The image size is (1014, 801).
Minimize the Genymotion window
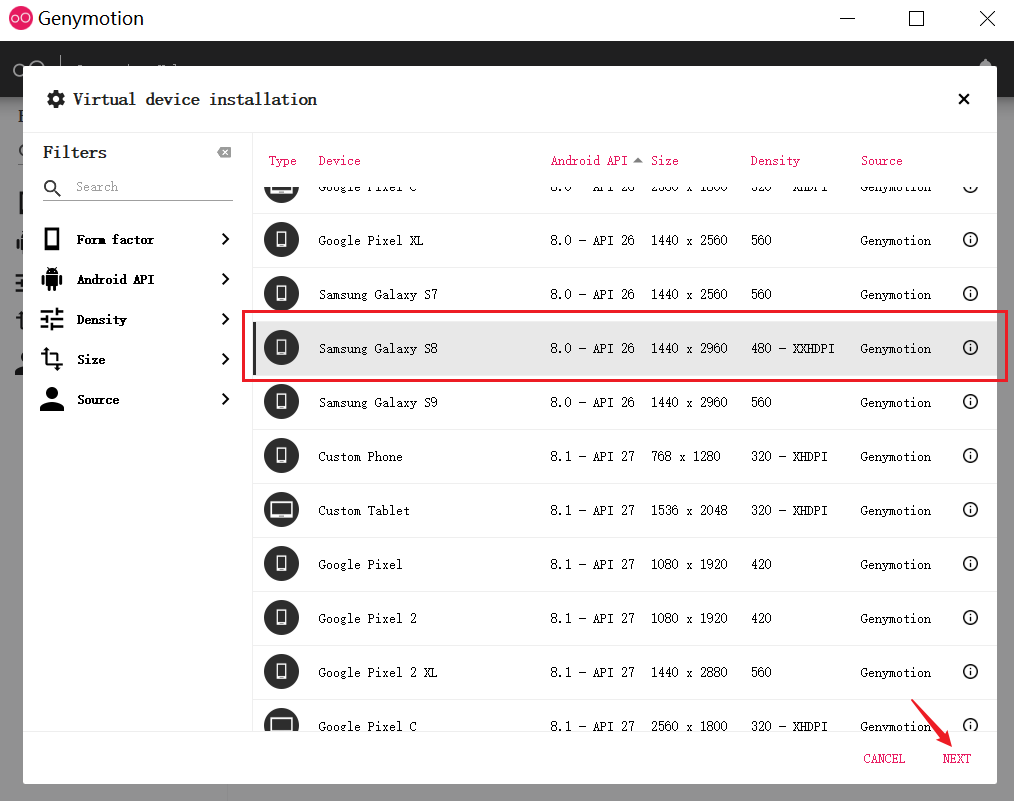click(x=847, y=19)
